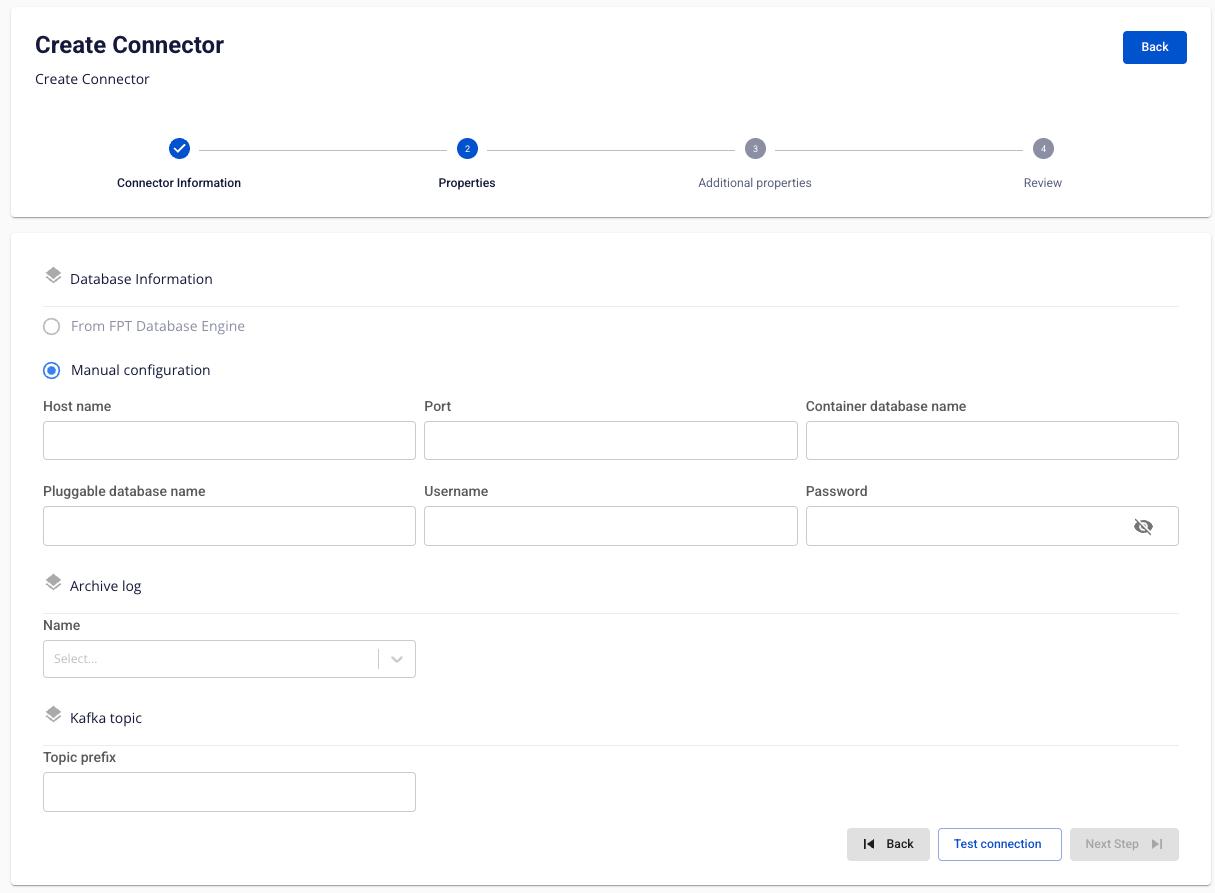Click the Kafka topic layers icon
Viewport: 1215px width, 893px height.
[53, 715]
